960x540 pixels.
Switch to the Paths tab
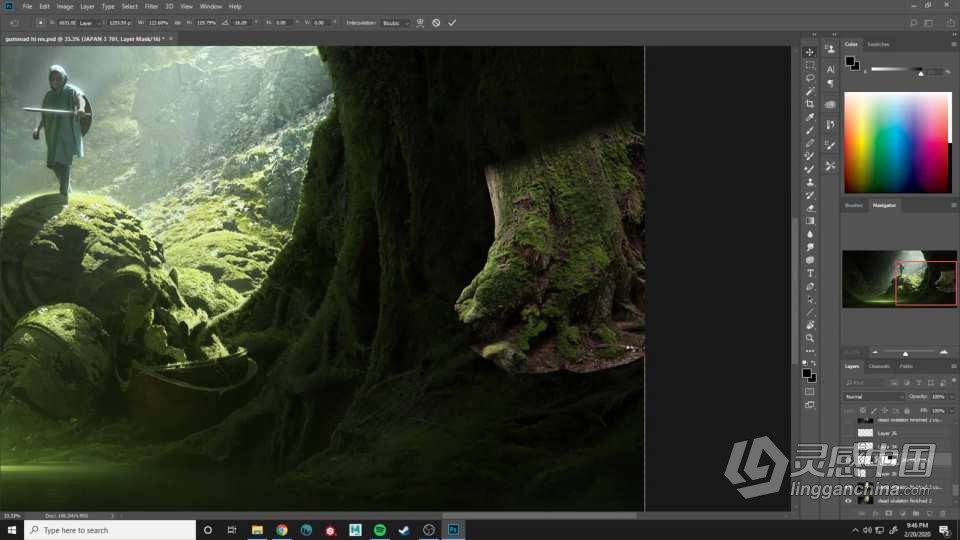point(906,366)
